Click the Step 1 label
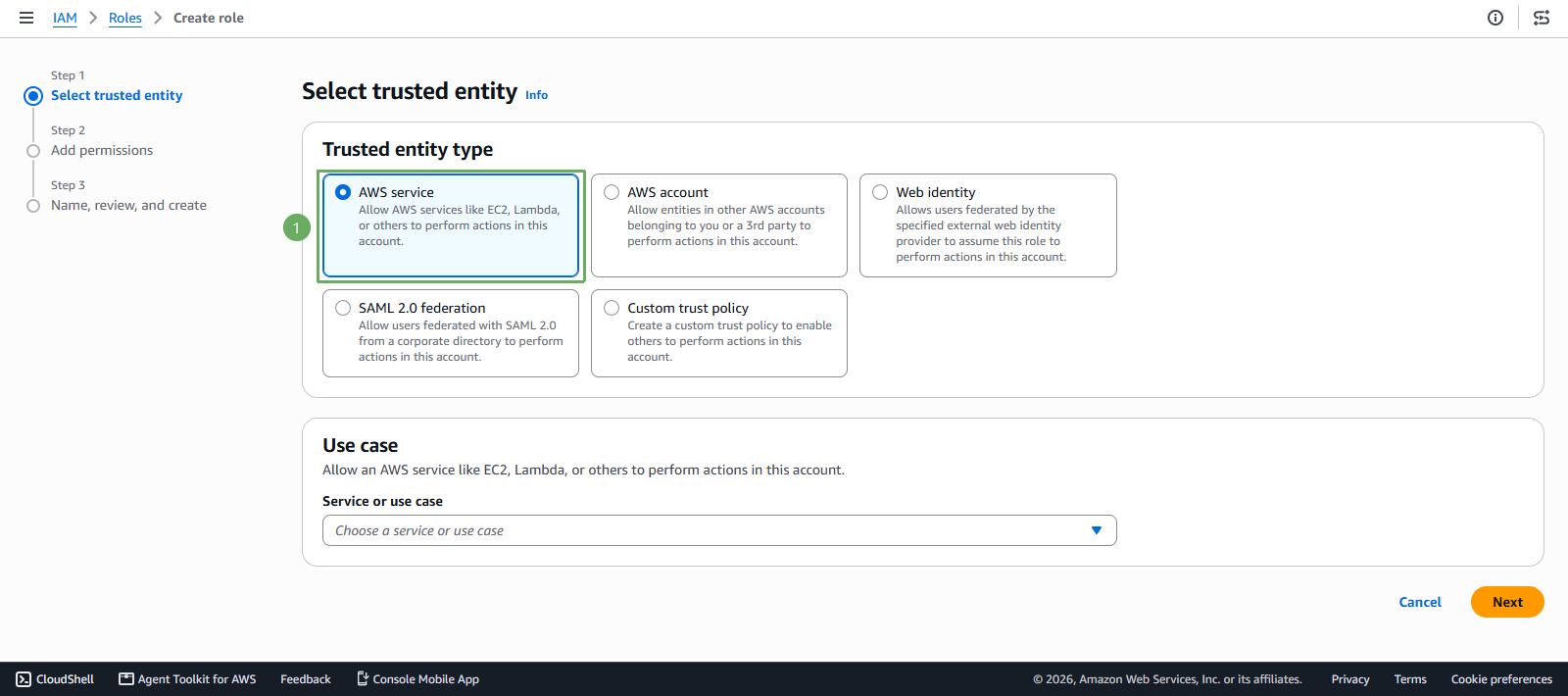The image size is (1568, 696). [68, 75]
